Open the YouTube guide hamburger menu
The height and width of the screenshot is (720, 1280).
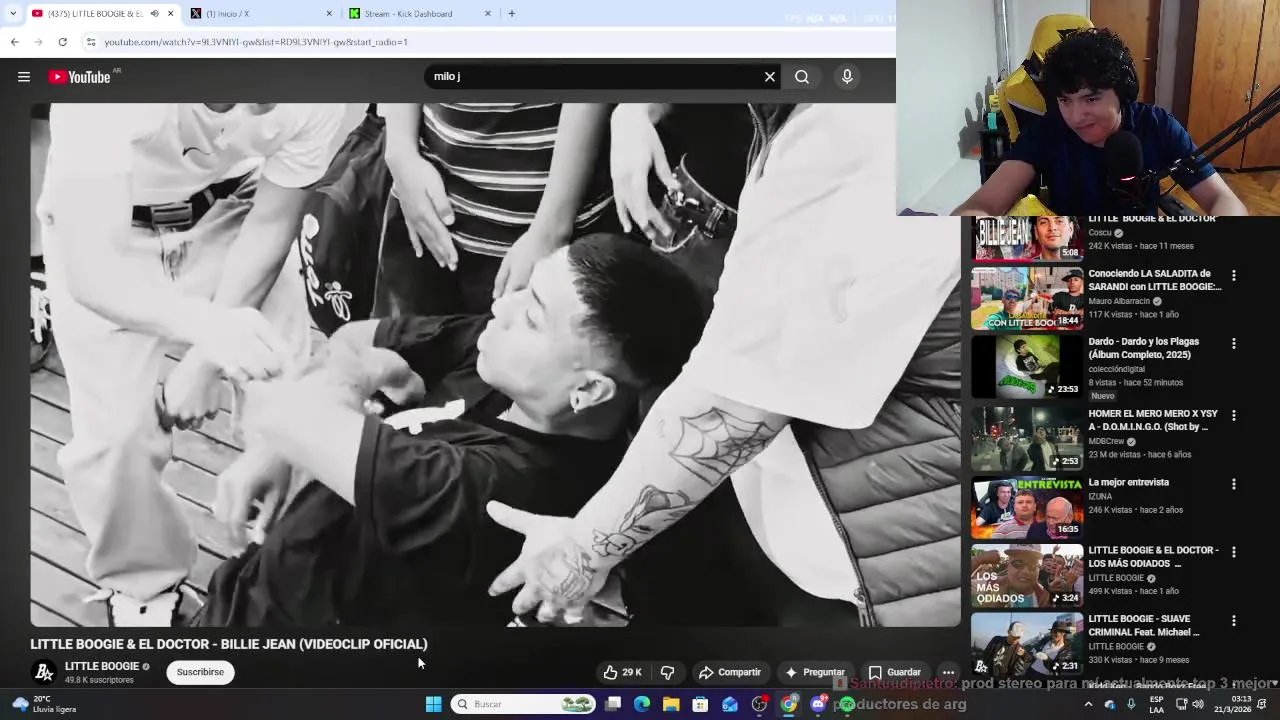tap(24, 77)
